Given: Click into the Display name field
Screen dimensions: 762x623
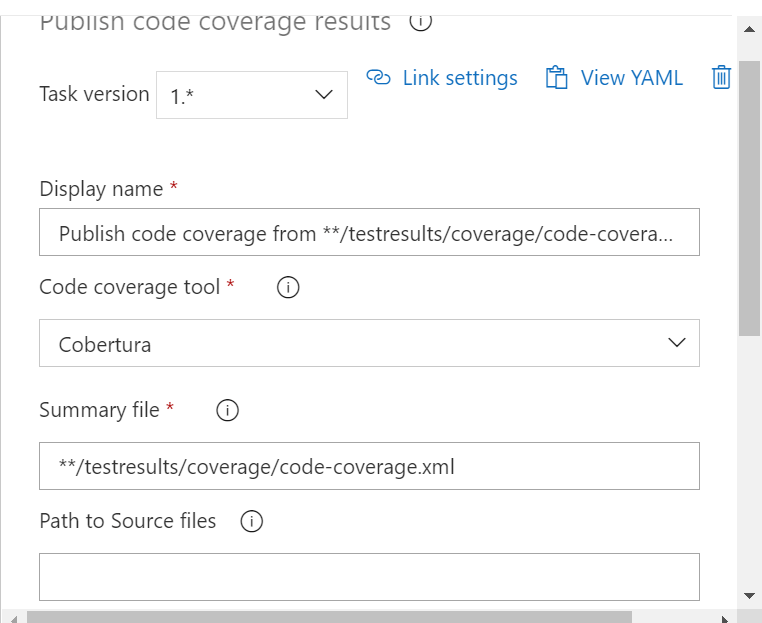Looking at the screenshot, I should [369, 233].
